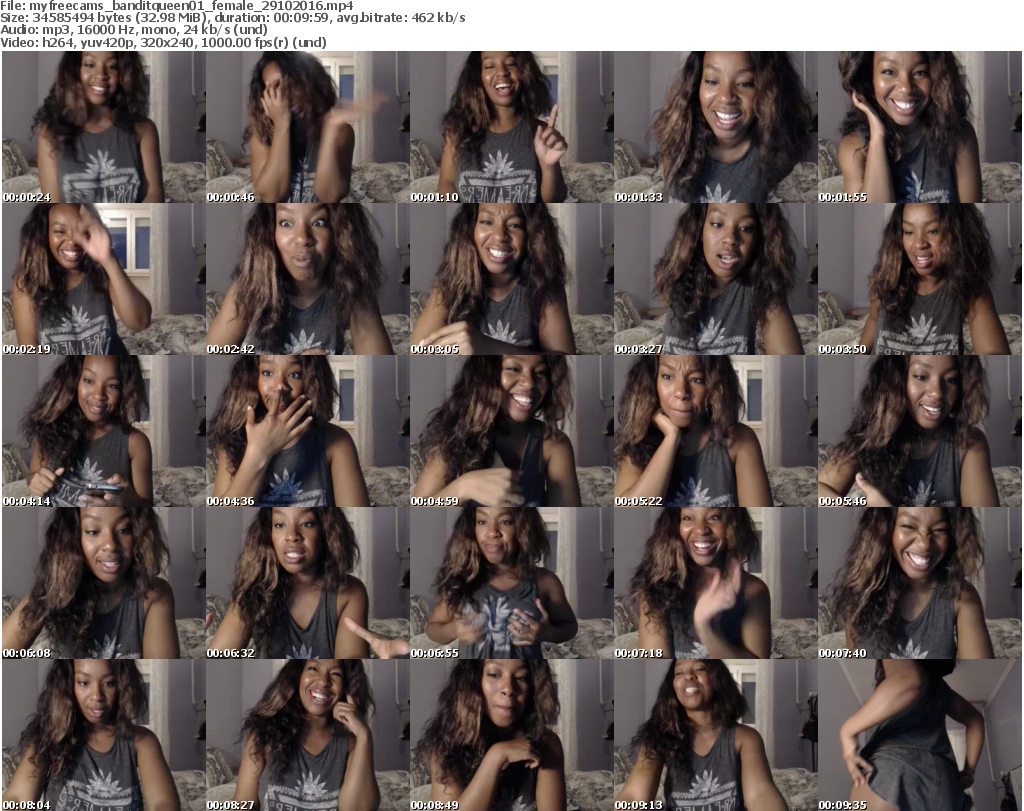This screenshot has width=1024, height=811.
Task: Select the 00:01:55 thumbnail
Action: point(919,127)
